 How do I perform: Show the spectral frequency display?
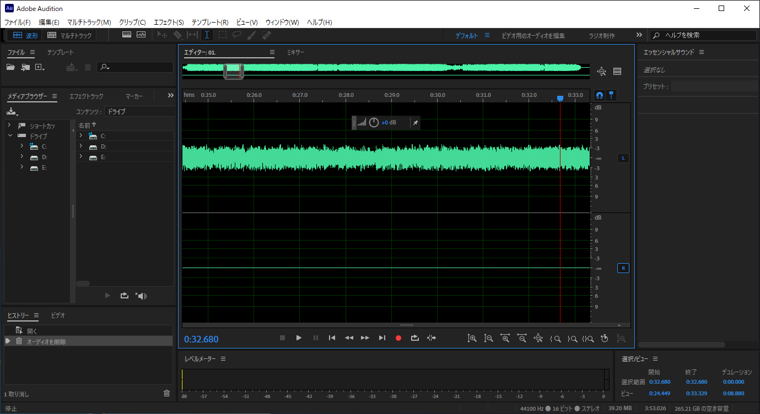click(x=127, y=35)
